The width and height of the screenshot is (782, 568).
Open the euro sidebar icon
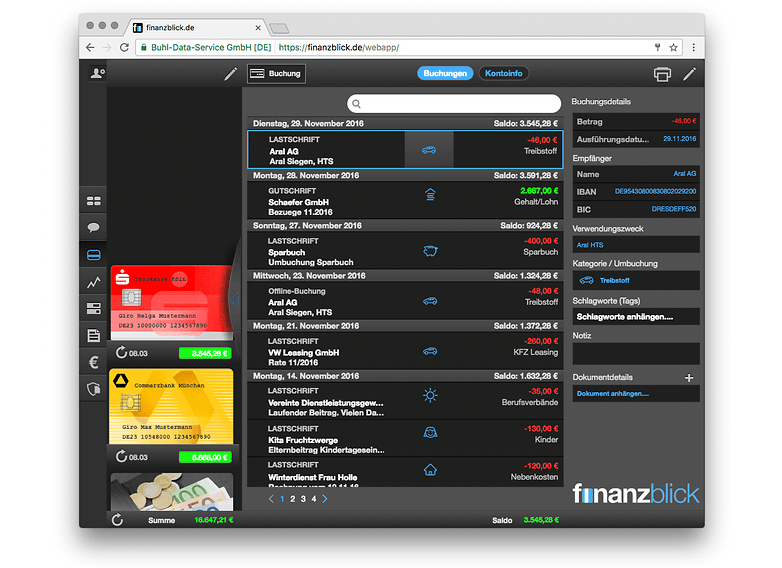[94, 363]
